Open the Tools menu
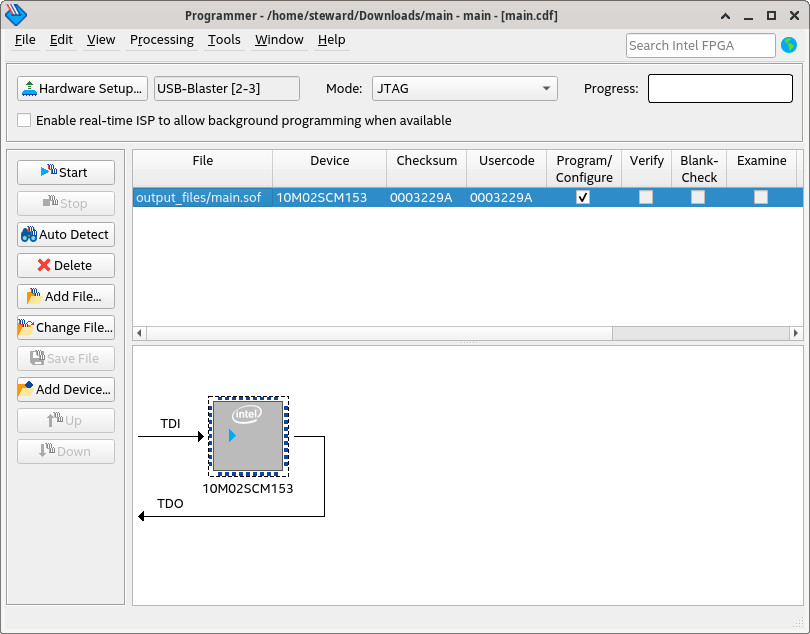The image size is (810, 634). (224, 40)
